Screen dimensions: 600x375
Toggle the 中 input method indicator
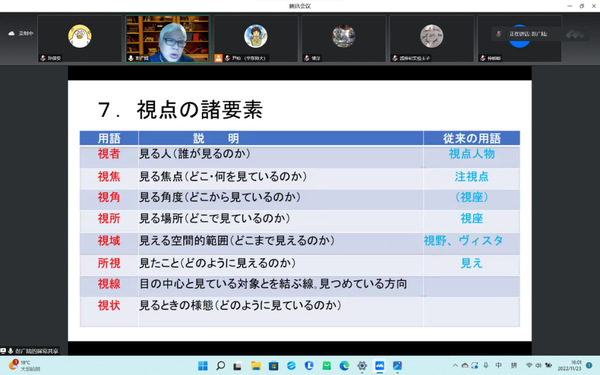499,365
